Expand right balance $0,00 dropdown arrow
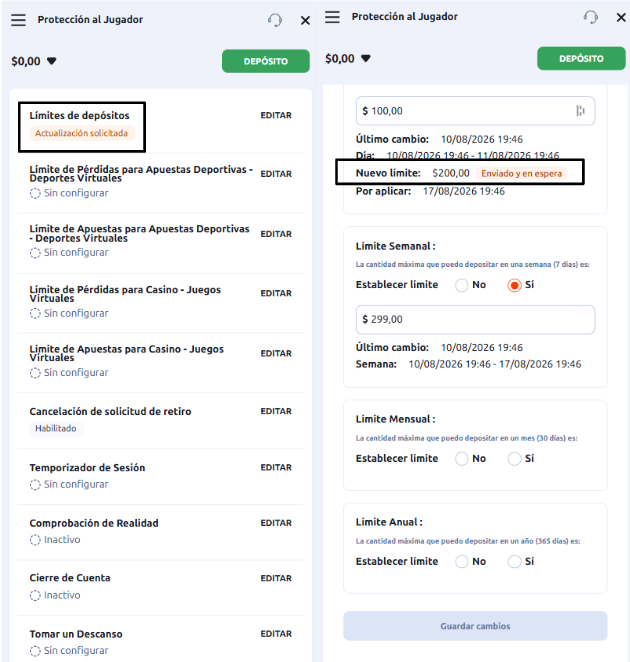Viewport: 630px width, 662px height. [x=366, y=58]
